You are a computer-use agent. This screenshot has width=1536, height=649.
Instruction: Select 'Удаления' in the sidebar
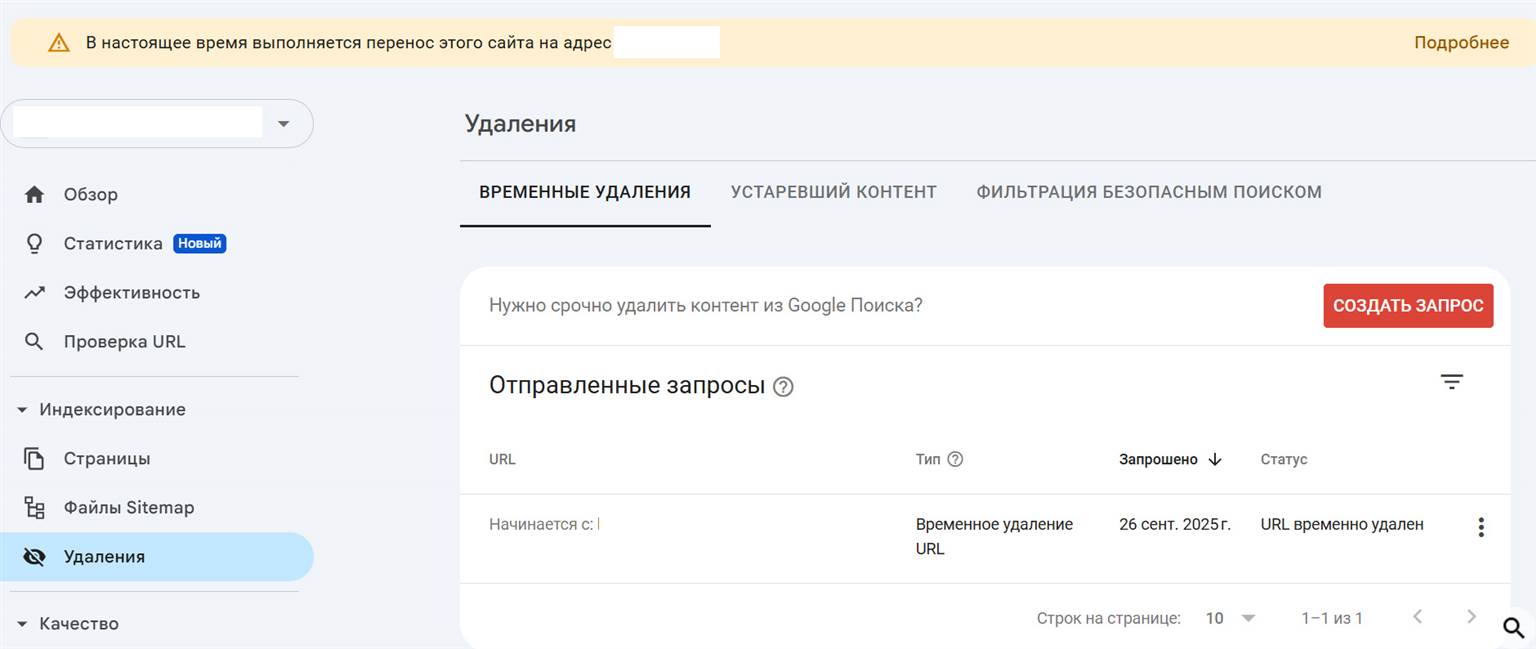pos(104,557)
